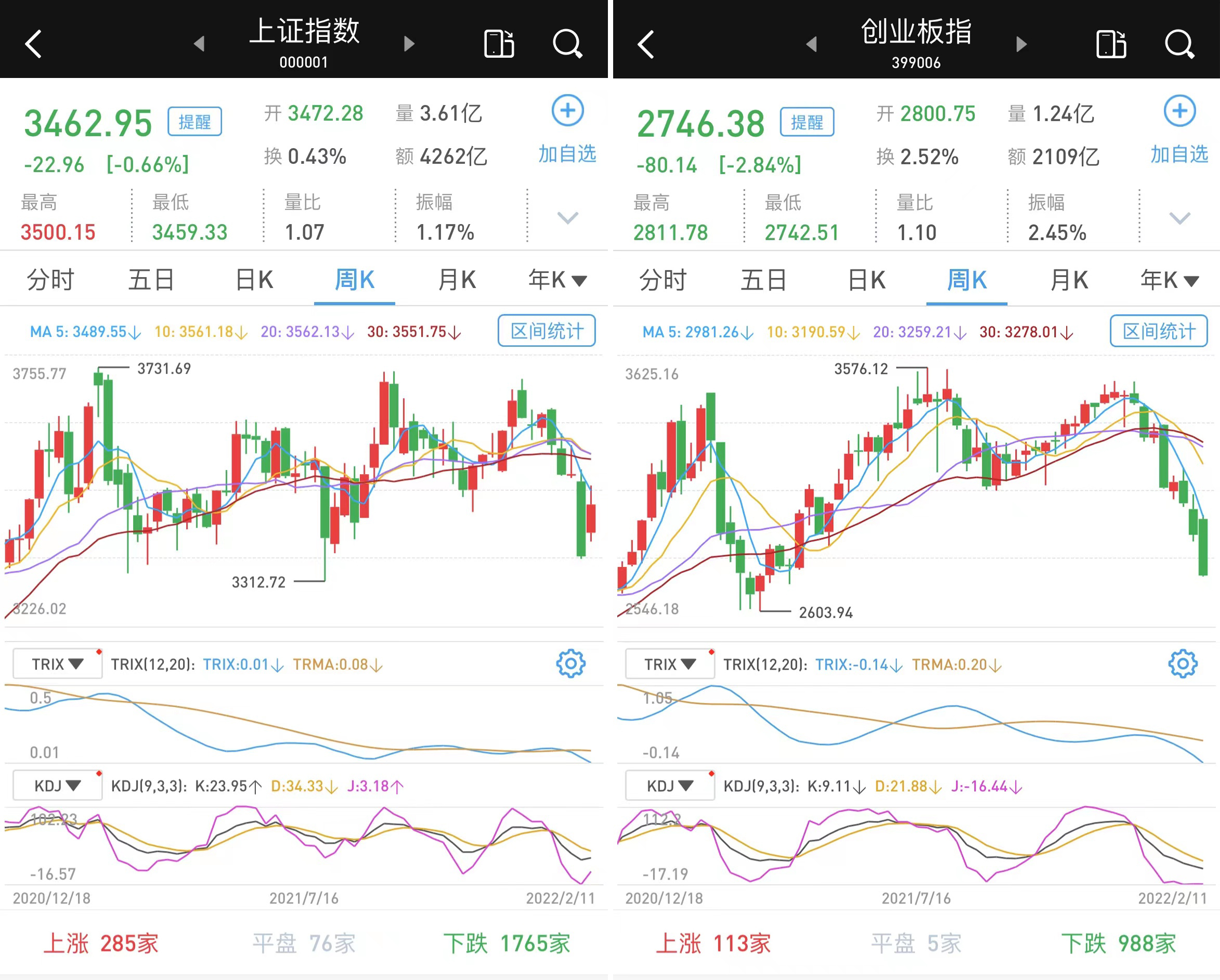
Task: Open TRIX settings gear on 上证指数 chart
Action: click(570, 664)
